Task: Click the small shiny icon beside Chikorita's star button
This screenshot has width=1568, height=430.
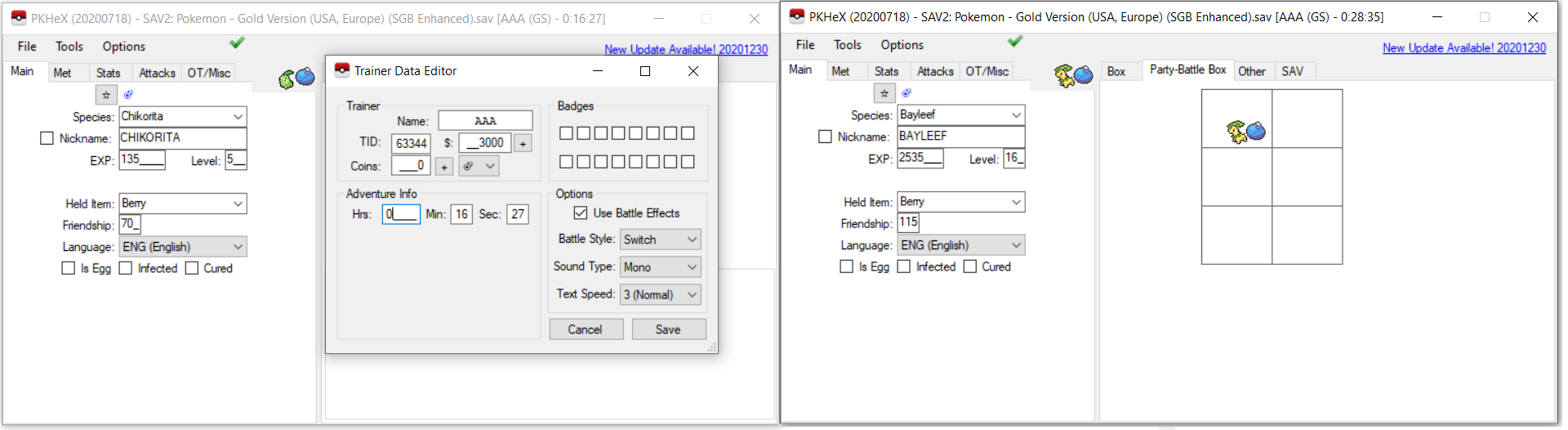Action: [x=128, y=95]
